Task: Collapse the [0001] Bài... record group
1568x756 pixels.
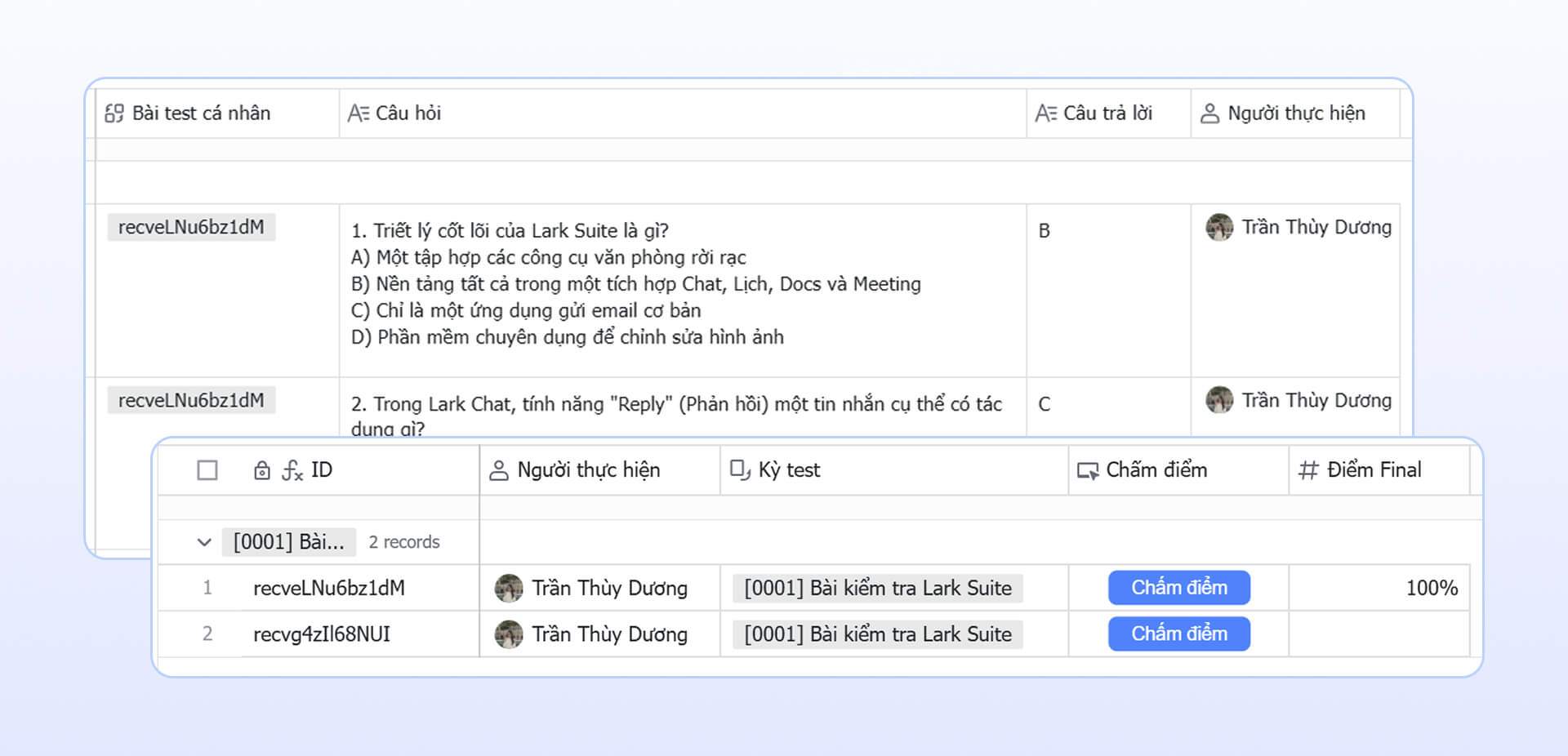Action: point(204,542)
